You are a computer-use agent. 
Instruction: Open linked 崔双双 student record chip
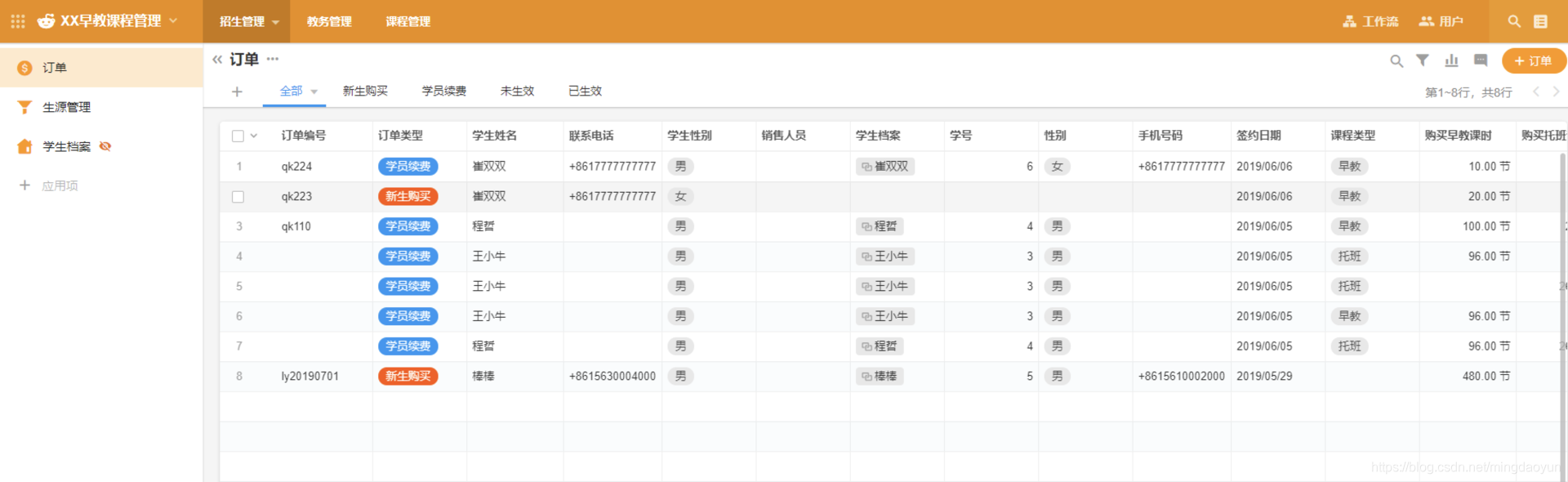click(885, 167)
